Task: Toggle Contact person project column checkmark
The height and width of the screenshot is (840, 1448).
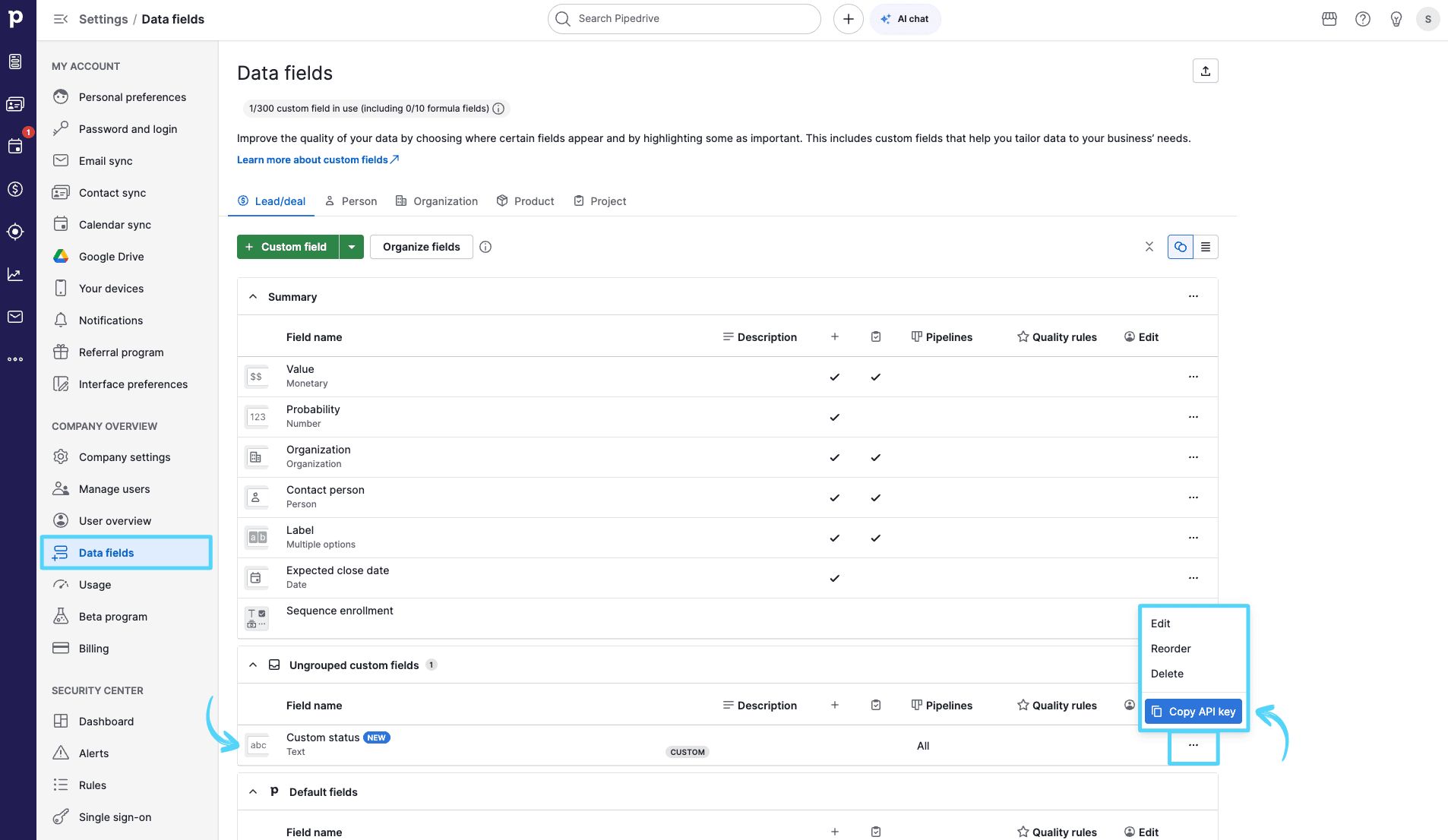Action: 876,497
